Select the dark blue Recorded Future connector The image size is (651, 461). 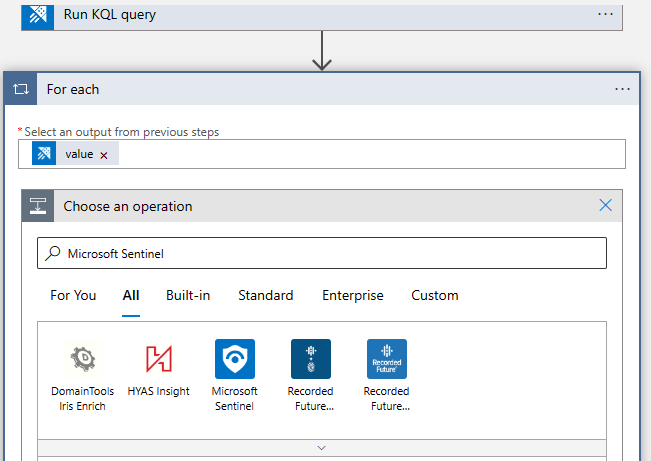(311, 359)
